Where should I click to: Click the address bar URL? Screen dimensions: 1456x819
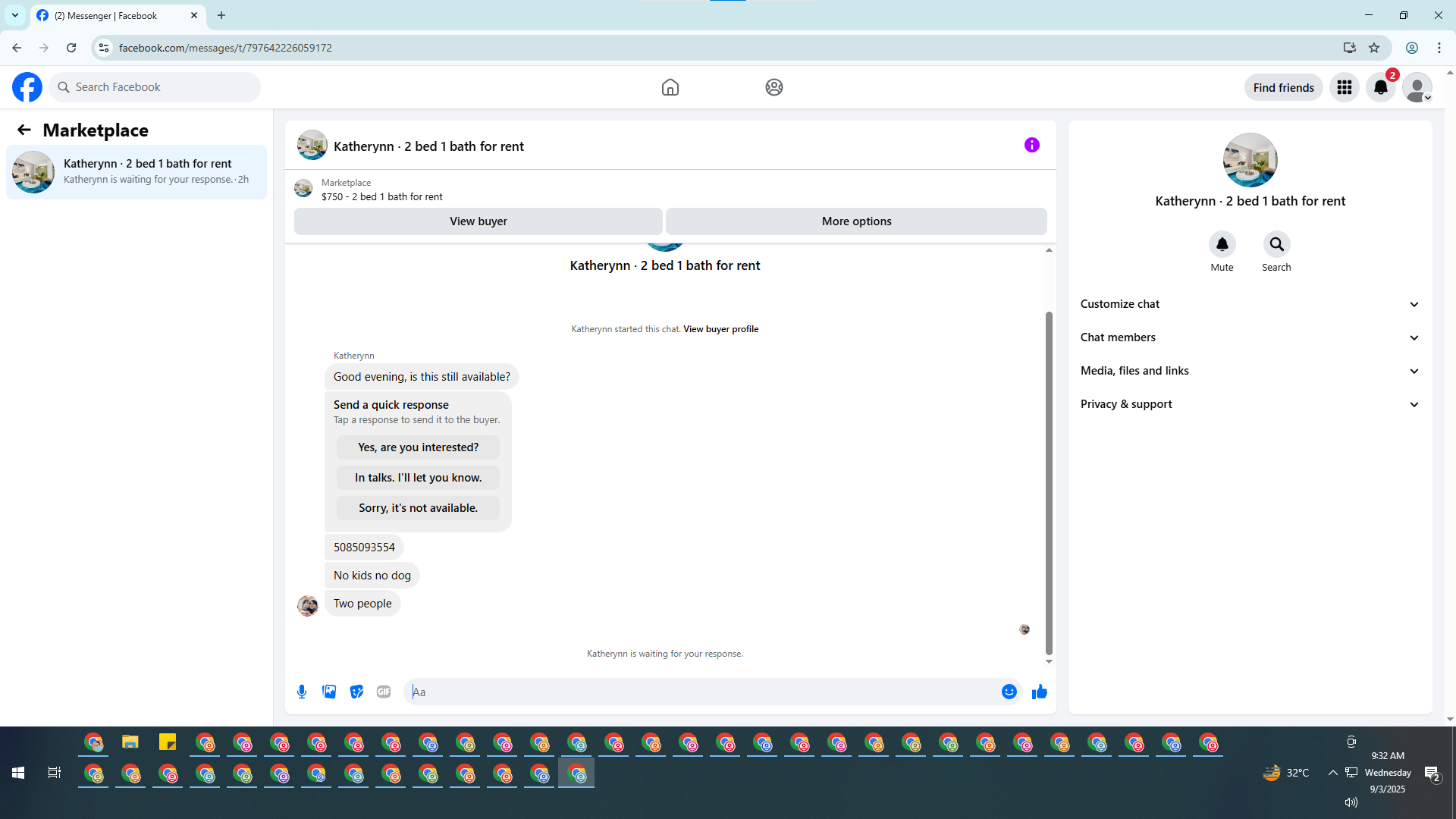[x=225, y=48]
